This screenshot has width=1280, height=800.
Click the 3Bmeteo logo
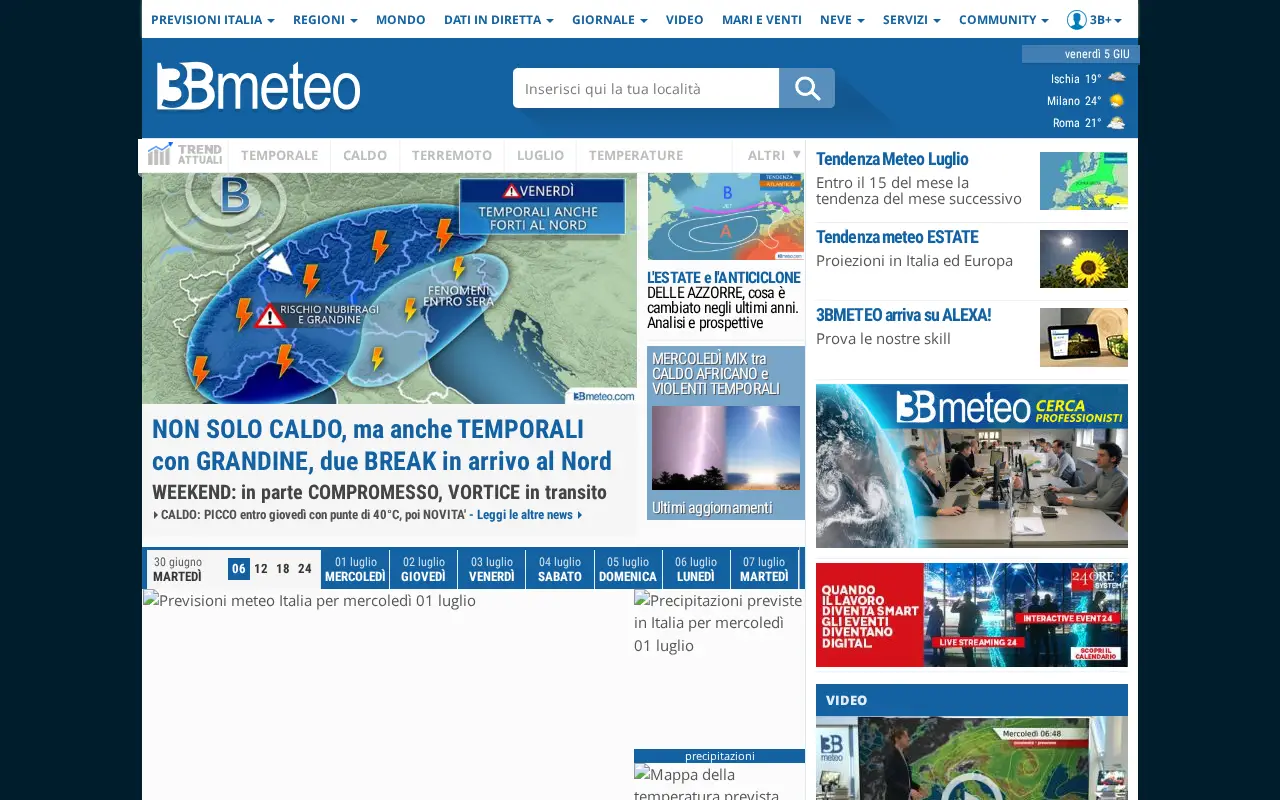click(x=258, y=87)
